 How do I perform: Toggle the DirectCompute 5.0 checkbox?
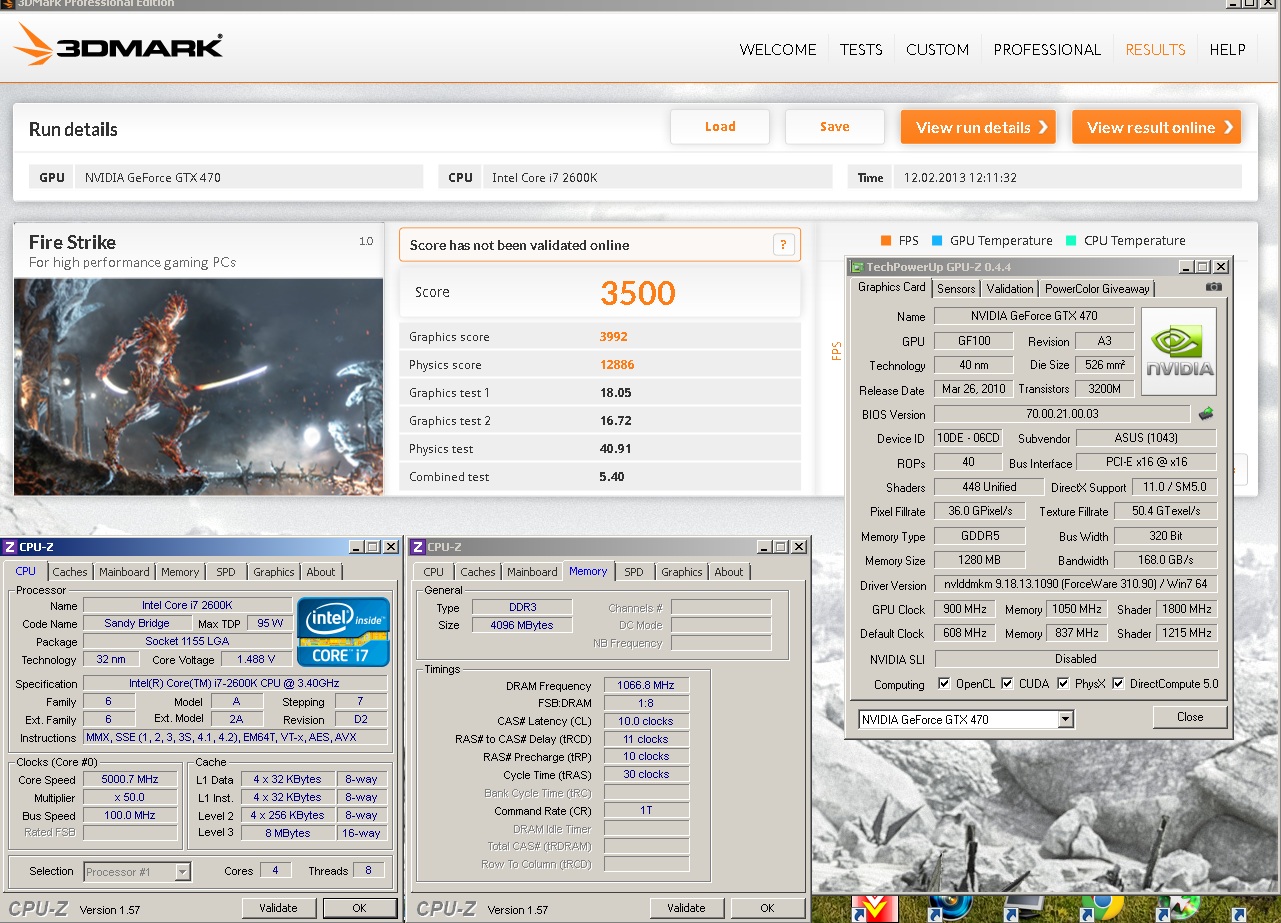pyautogui.click(x=1118, y=684)
